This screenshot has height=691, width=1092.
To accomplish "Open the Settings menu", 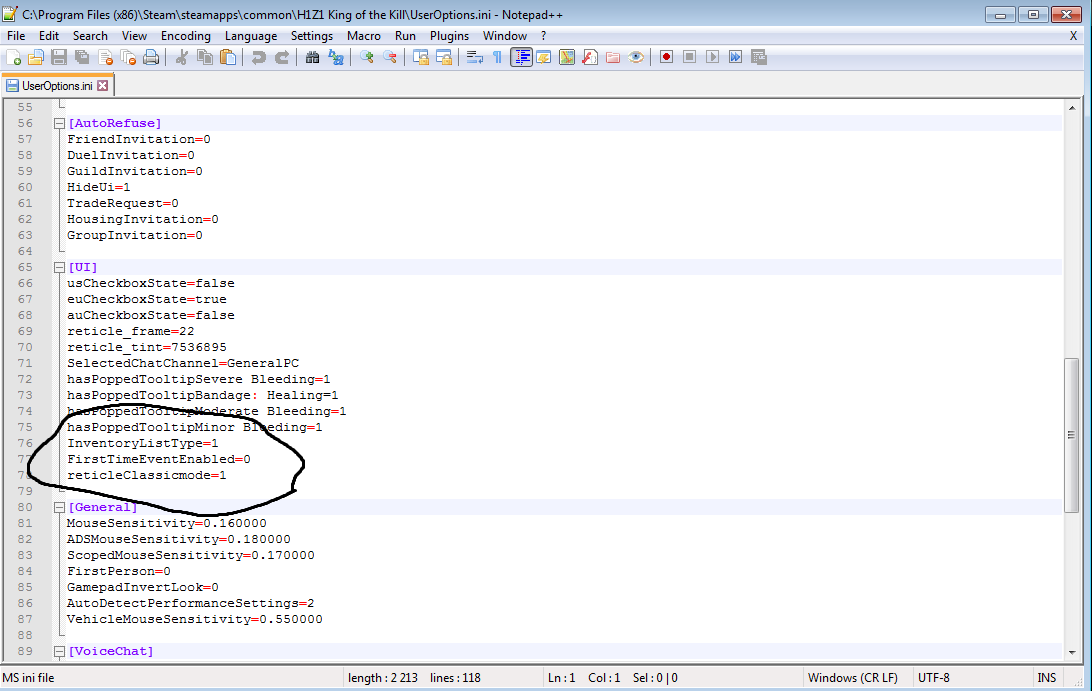I will tap(311, 36).
